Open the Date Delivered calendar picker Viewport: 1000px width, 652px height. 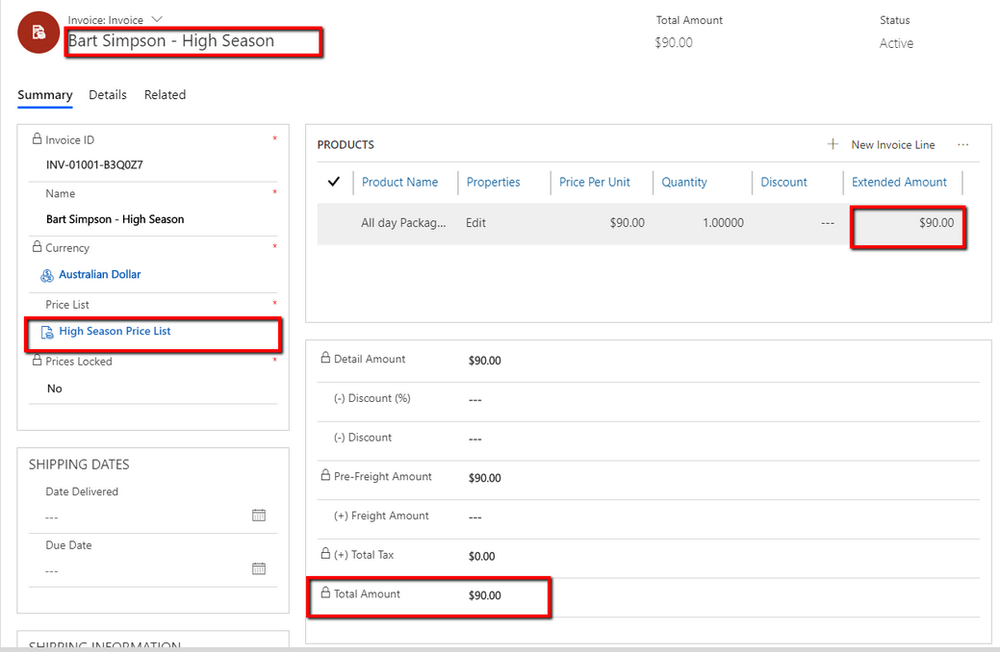(259, 515)
